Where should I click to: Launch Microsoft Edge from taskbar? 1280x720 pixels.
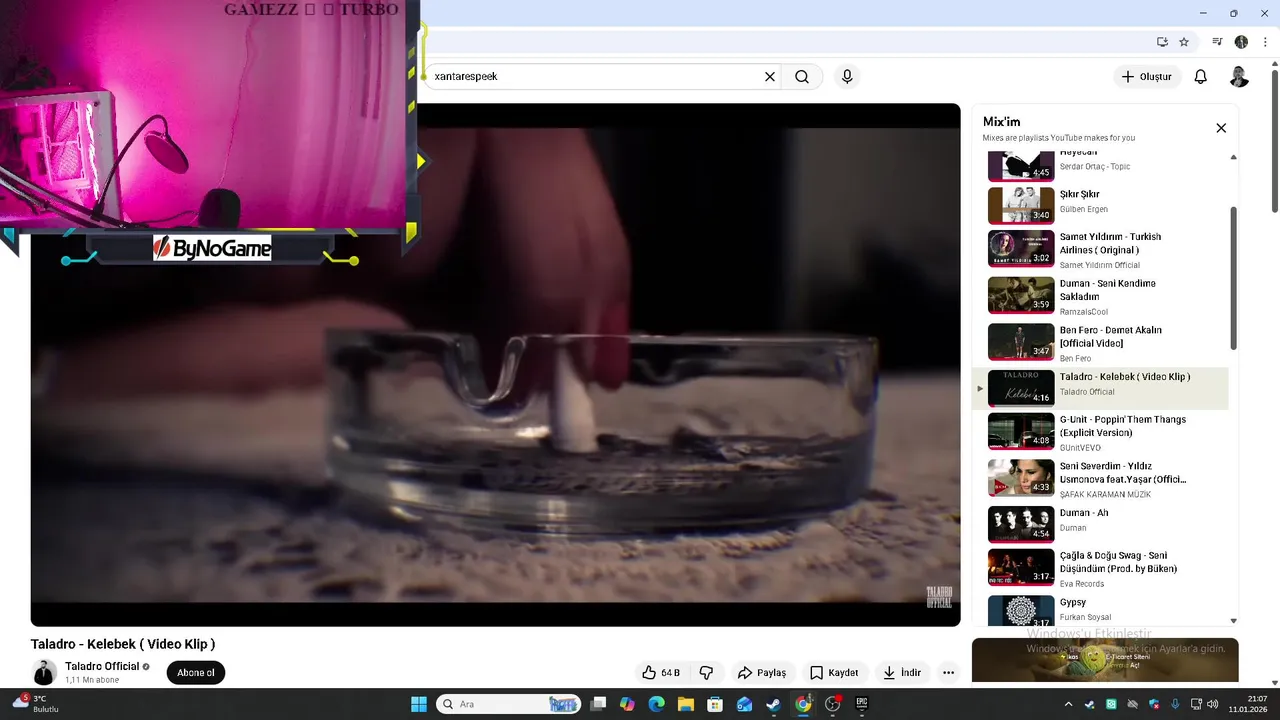656,704
